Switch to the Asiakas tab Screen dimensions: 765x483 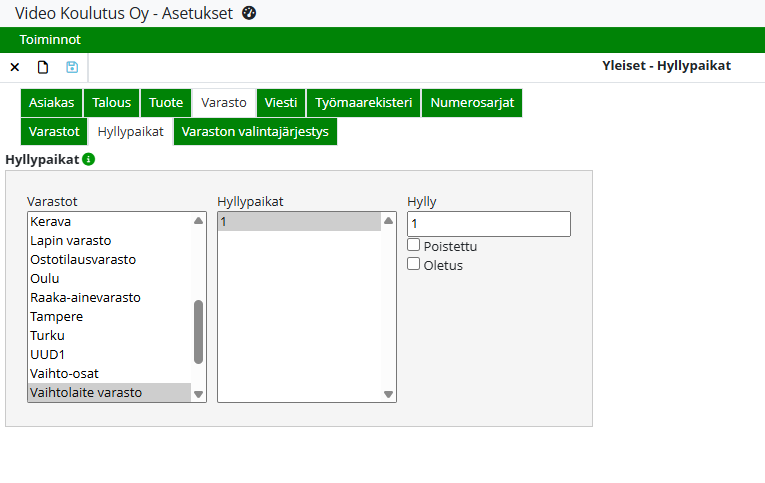click(x=51, y=103)
